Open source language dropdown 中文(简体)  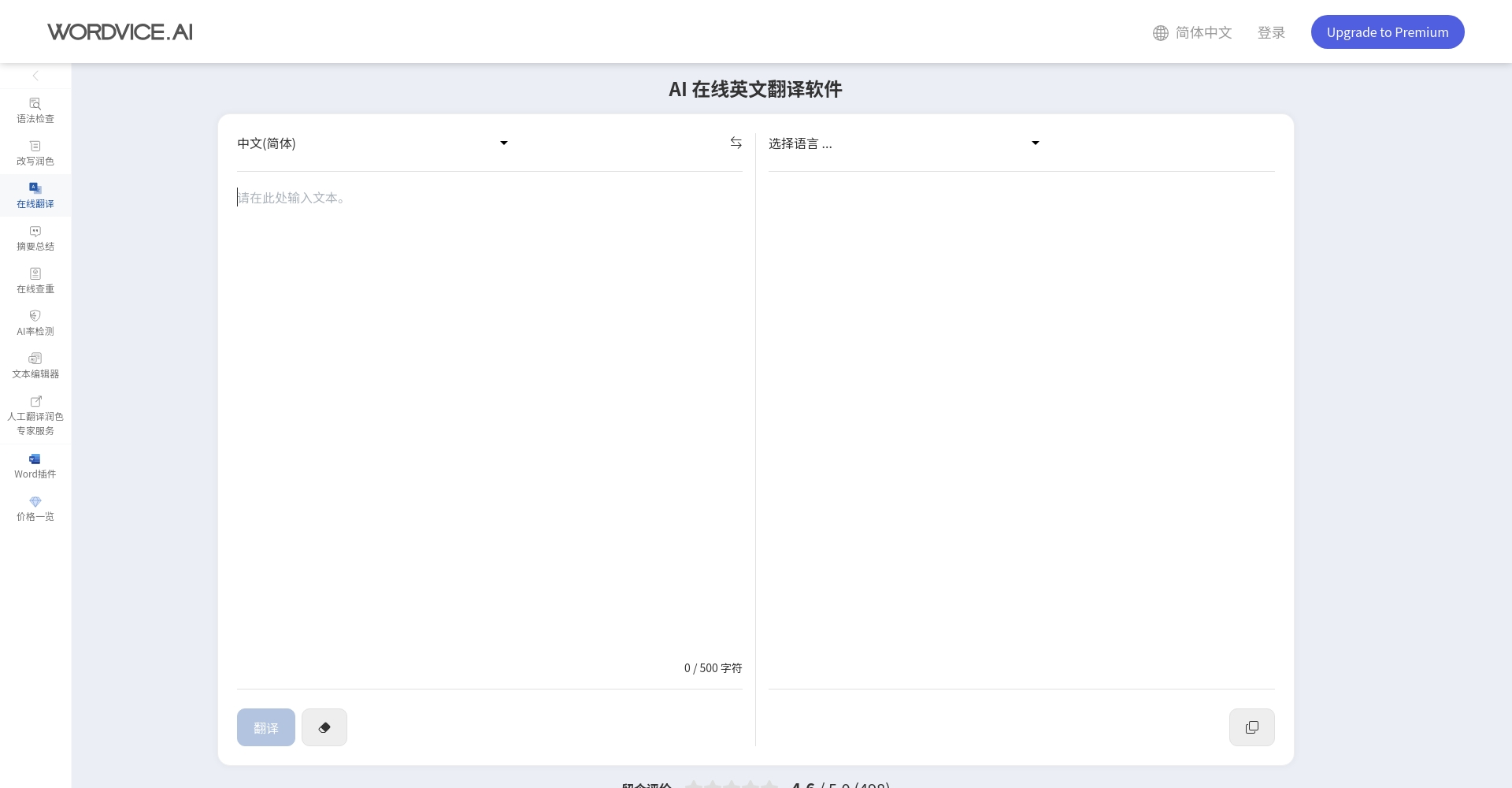click(x=372, y=143)
